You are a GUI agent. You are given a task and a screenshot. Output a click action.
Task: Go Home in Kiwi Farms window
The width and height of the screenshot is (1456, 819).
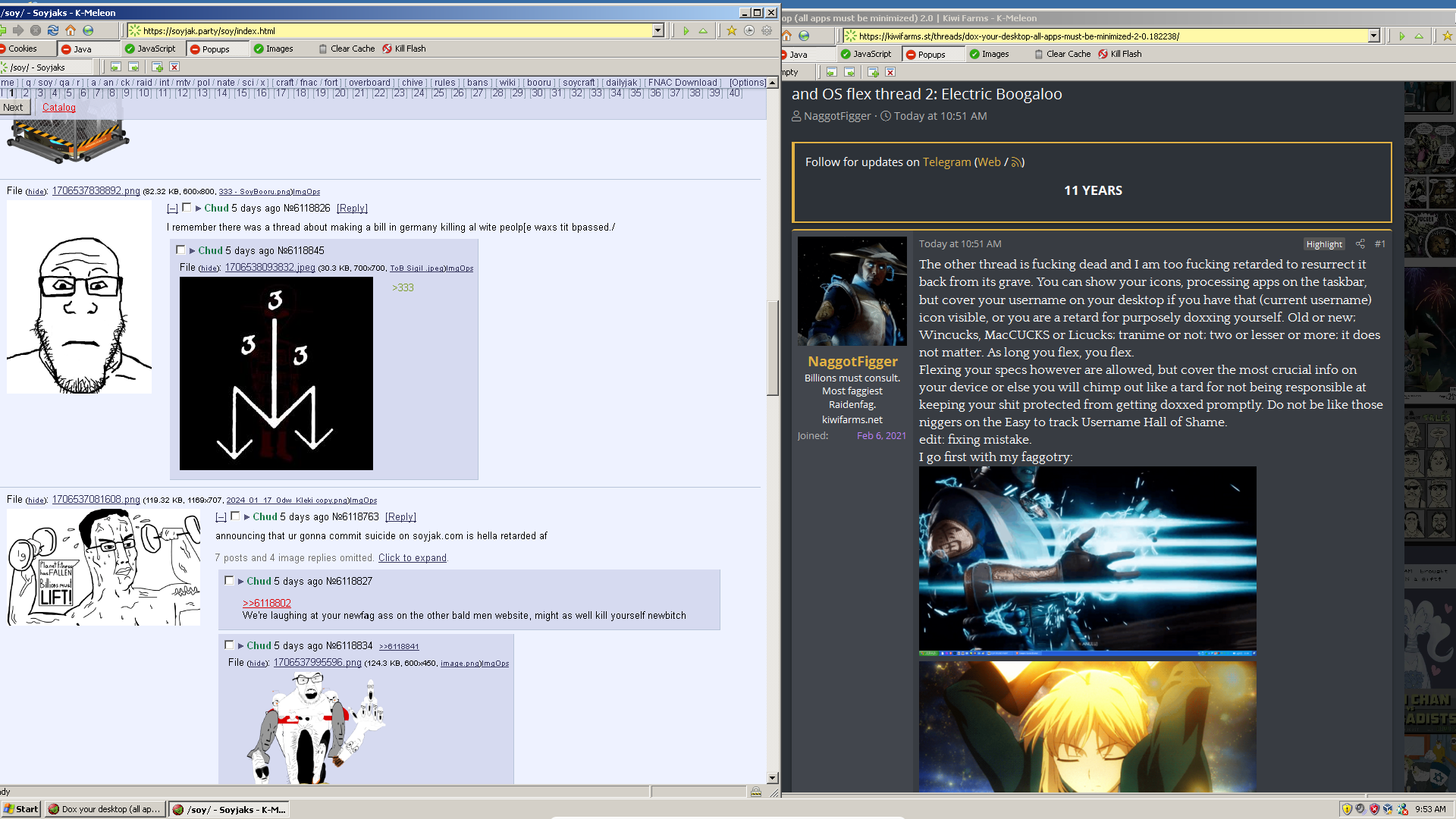[x=787, y=36]
